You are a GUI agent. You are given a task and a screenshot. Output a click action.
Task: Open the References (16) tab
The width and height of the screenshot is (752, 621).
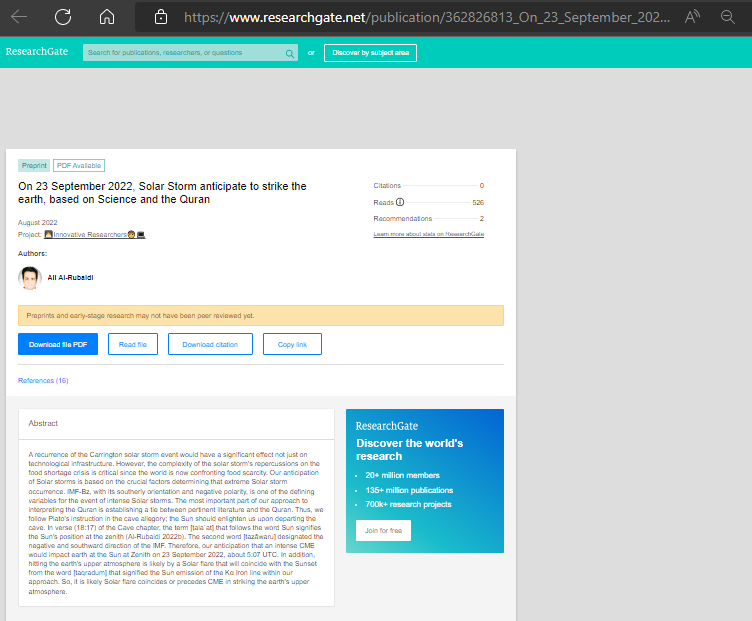point(43,381)
